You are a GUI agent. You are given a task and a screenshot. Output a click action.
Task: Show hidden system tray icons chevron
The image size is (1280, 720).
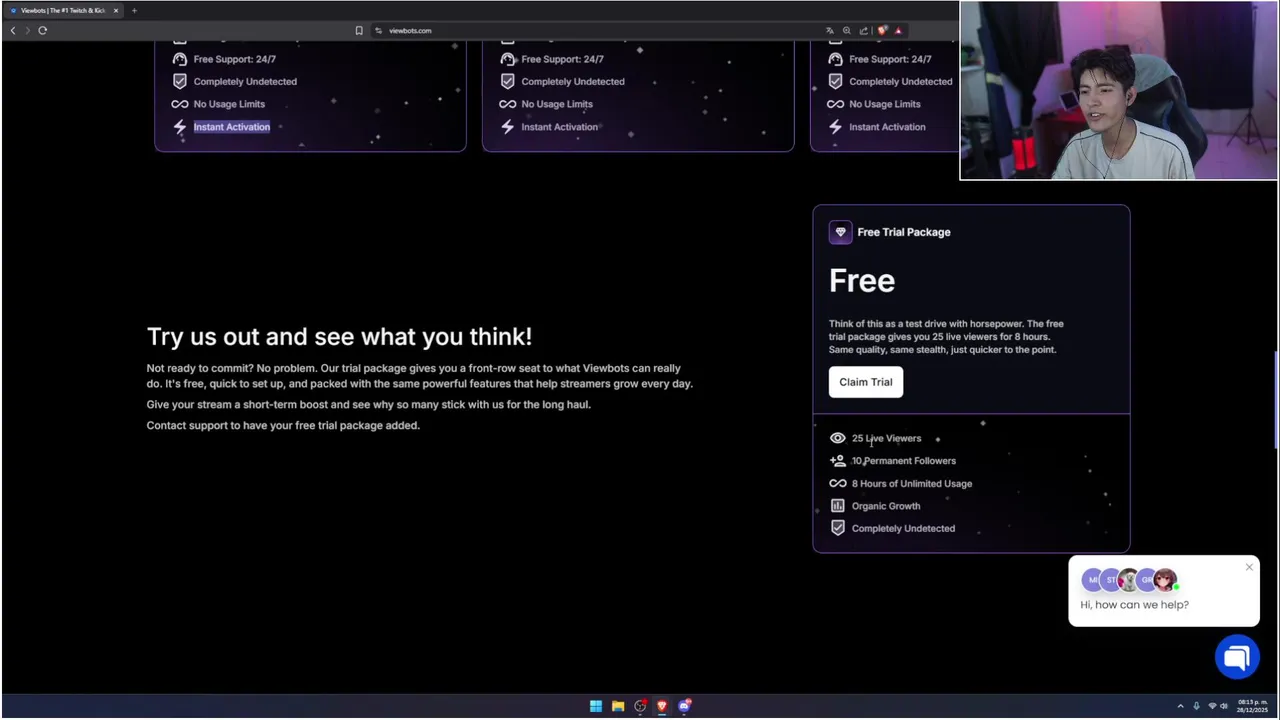tap(1180, 706)
